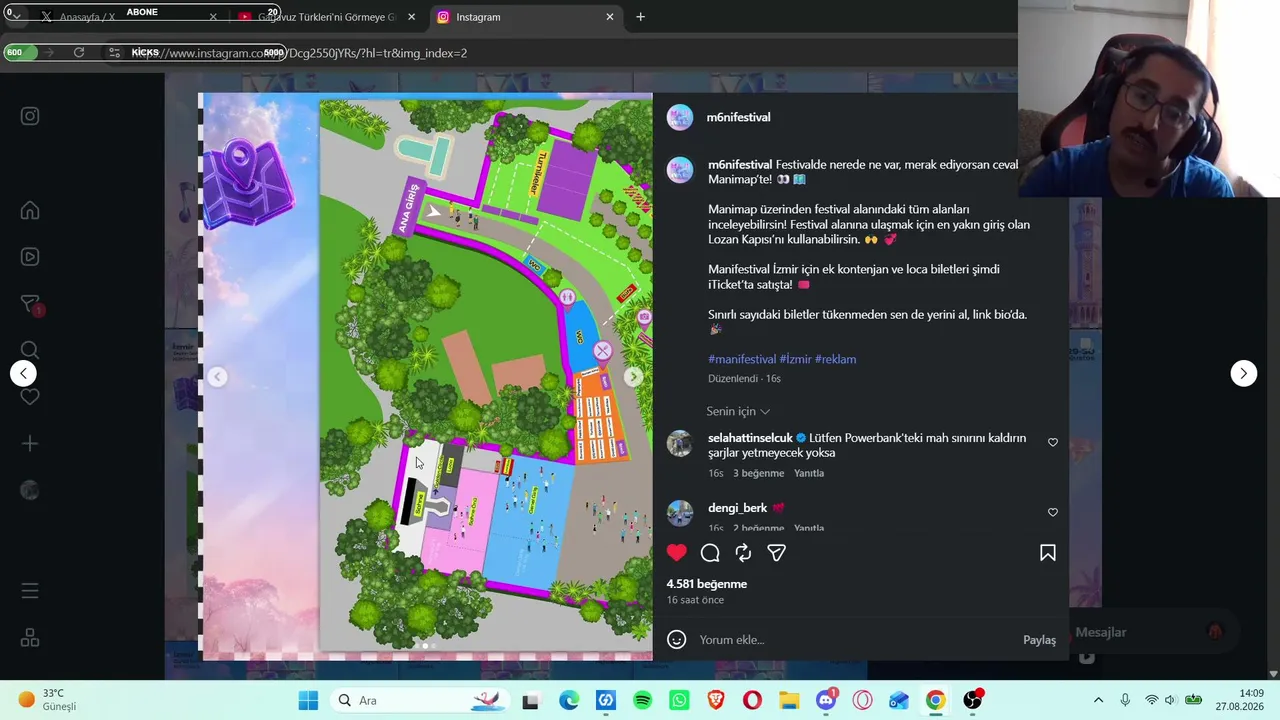
Task: Open volume control in system tray
Action: [1170, 700]
